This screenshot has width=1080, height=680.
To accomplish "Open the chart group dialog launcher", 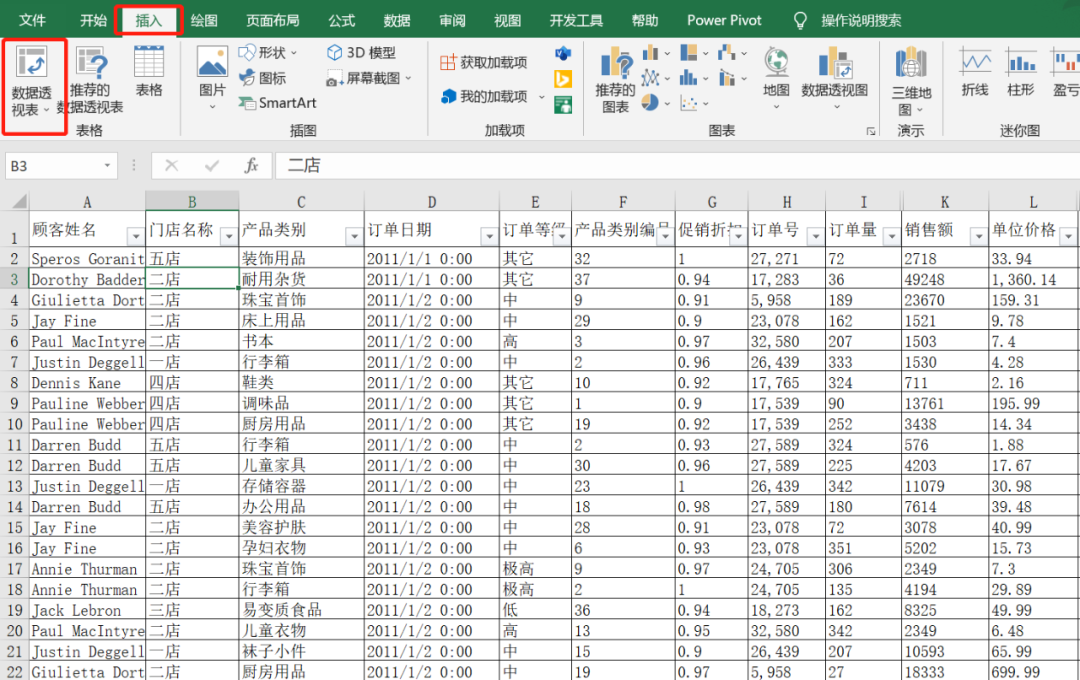I will [x=871, y=131].
